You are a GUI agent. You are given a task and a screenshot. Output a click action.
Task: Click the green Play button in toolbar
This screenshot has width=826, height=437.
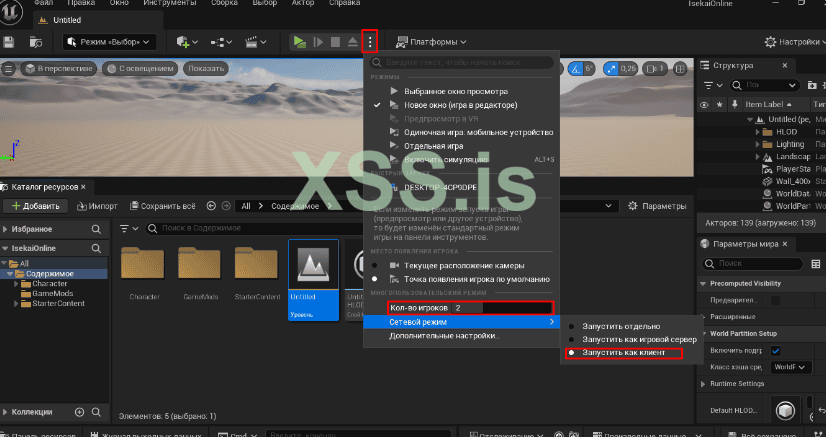pos(299,41)
